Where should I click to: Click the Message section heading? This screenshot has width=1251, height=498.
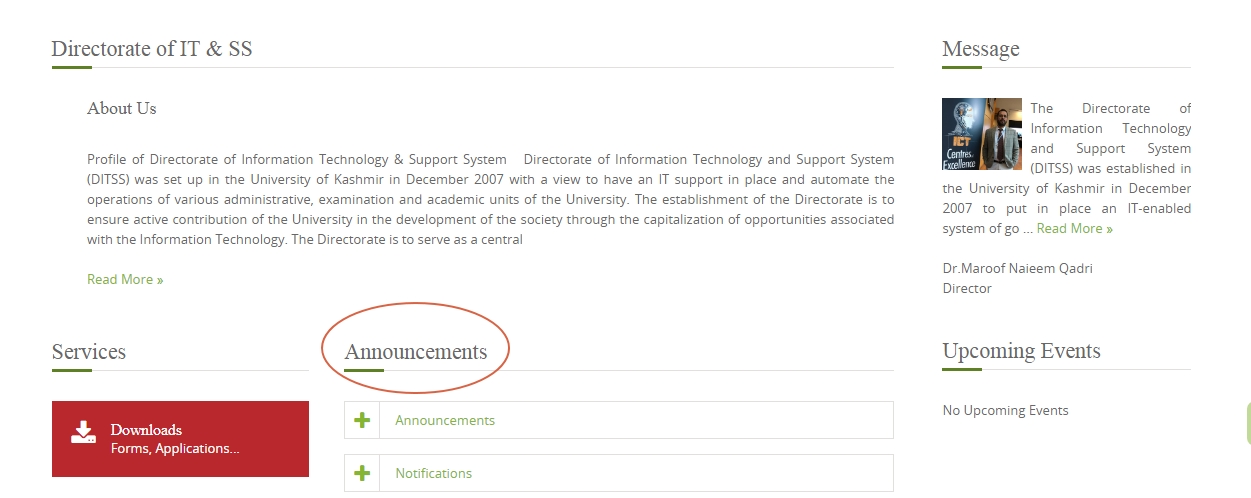coord(980,49)
